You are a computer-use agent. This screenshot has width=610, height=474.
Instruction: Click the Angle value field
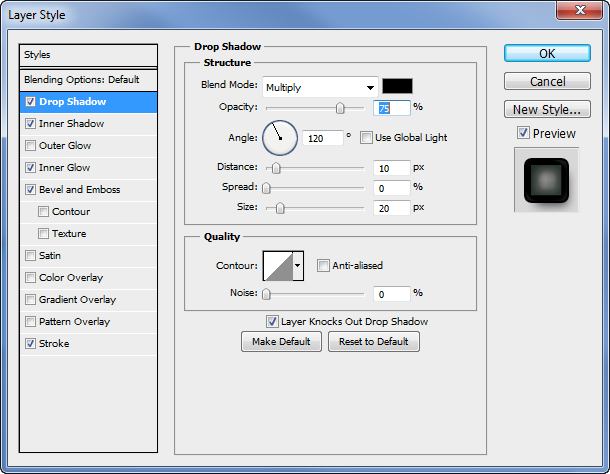pos(323,138)
